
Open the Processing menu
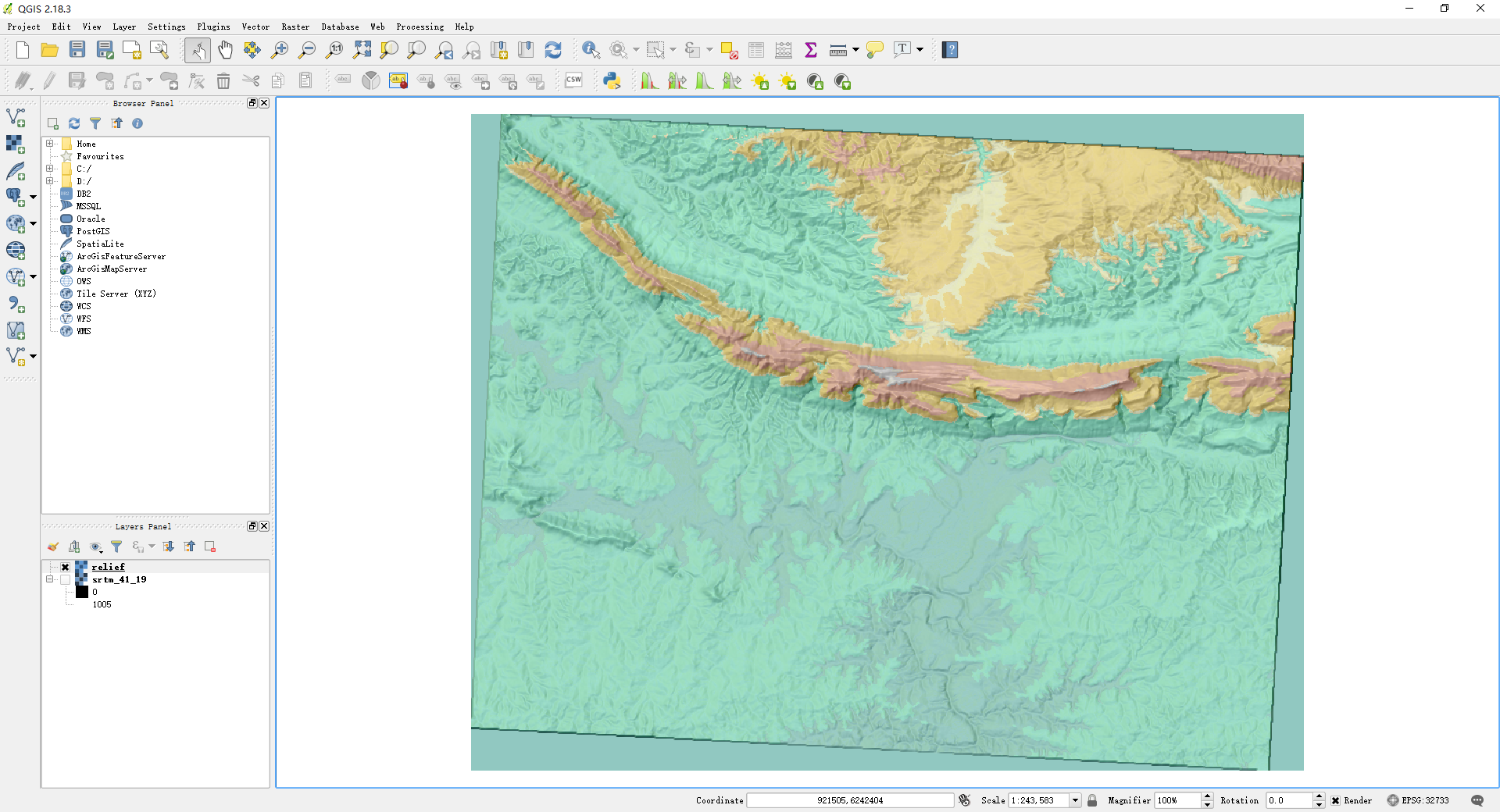click(x=420, y=27)
